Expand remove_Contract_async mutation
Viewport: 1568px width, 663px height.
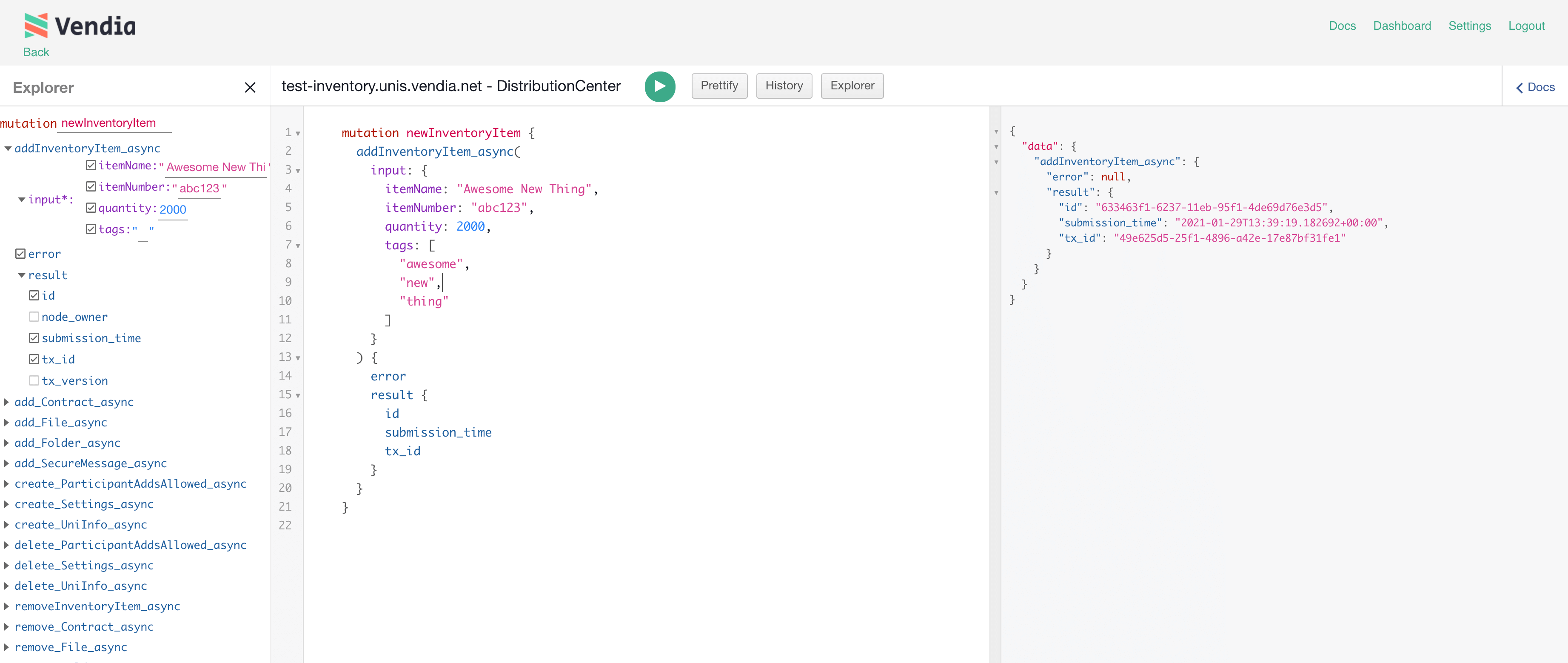tap(7, 626)
